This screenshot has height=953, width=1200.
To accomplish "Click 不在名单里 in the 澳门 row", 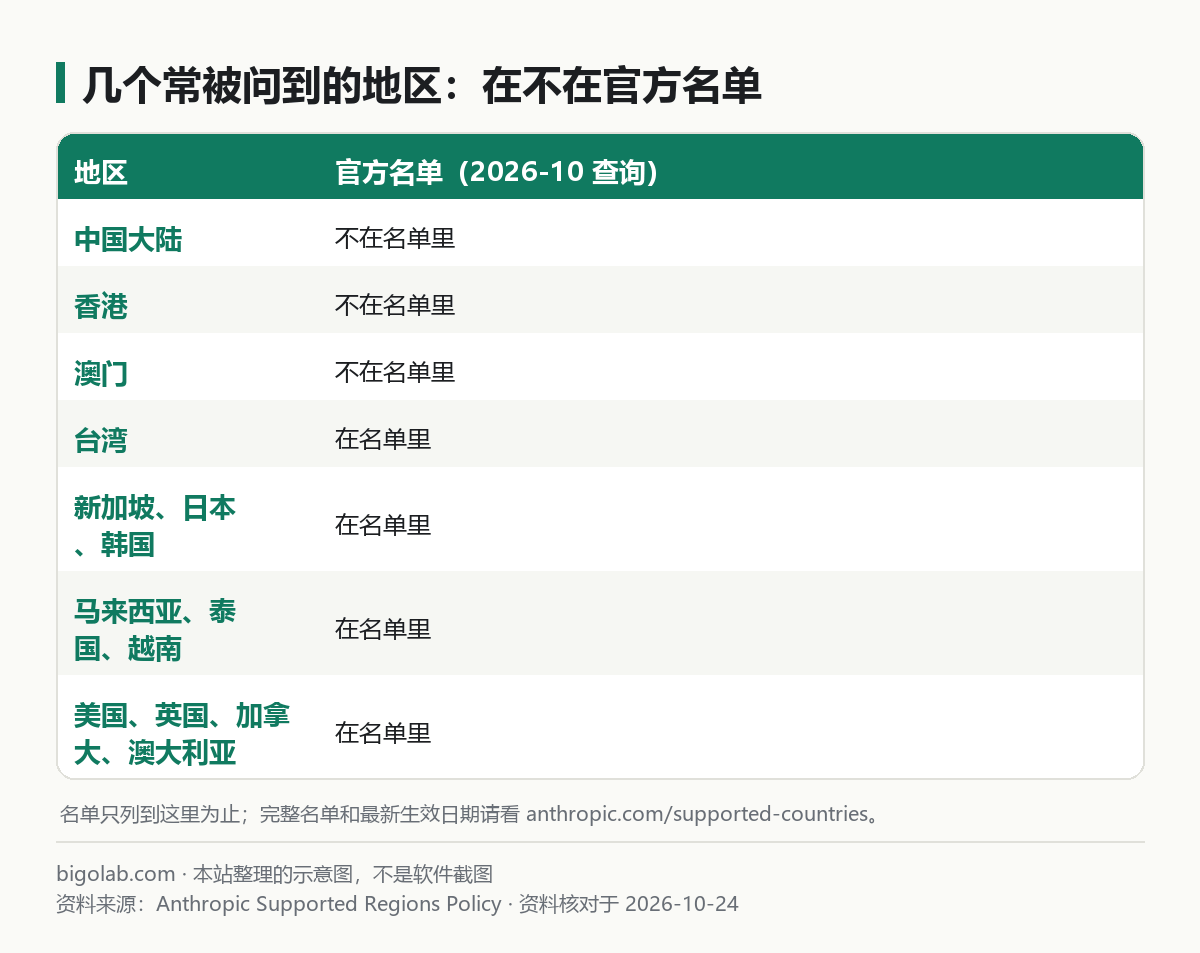I will pyautogui.click(x=395, y=373).
